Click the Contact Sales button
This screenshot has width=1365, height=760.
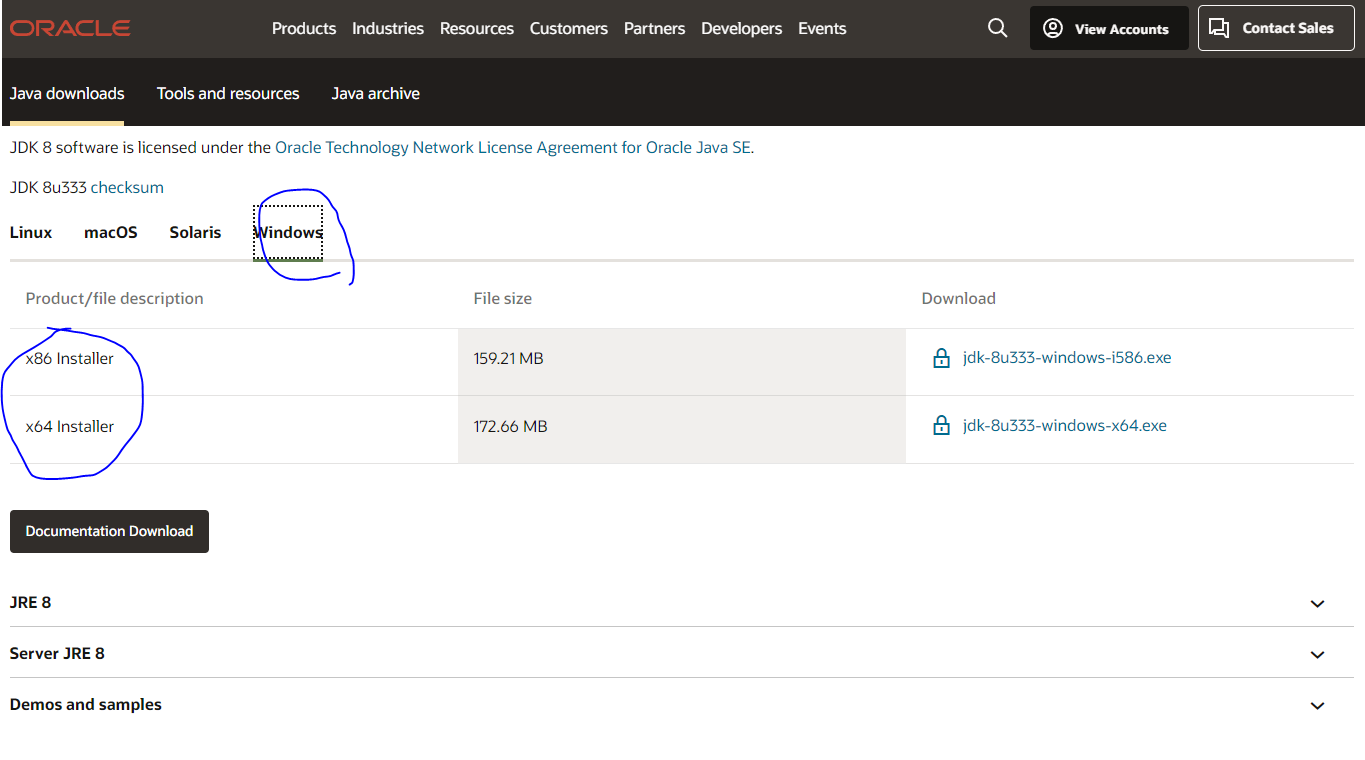click(x=1275, y=28)
